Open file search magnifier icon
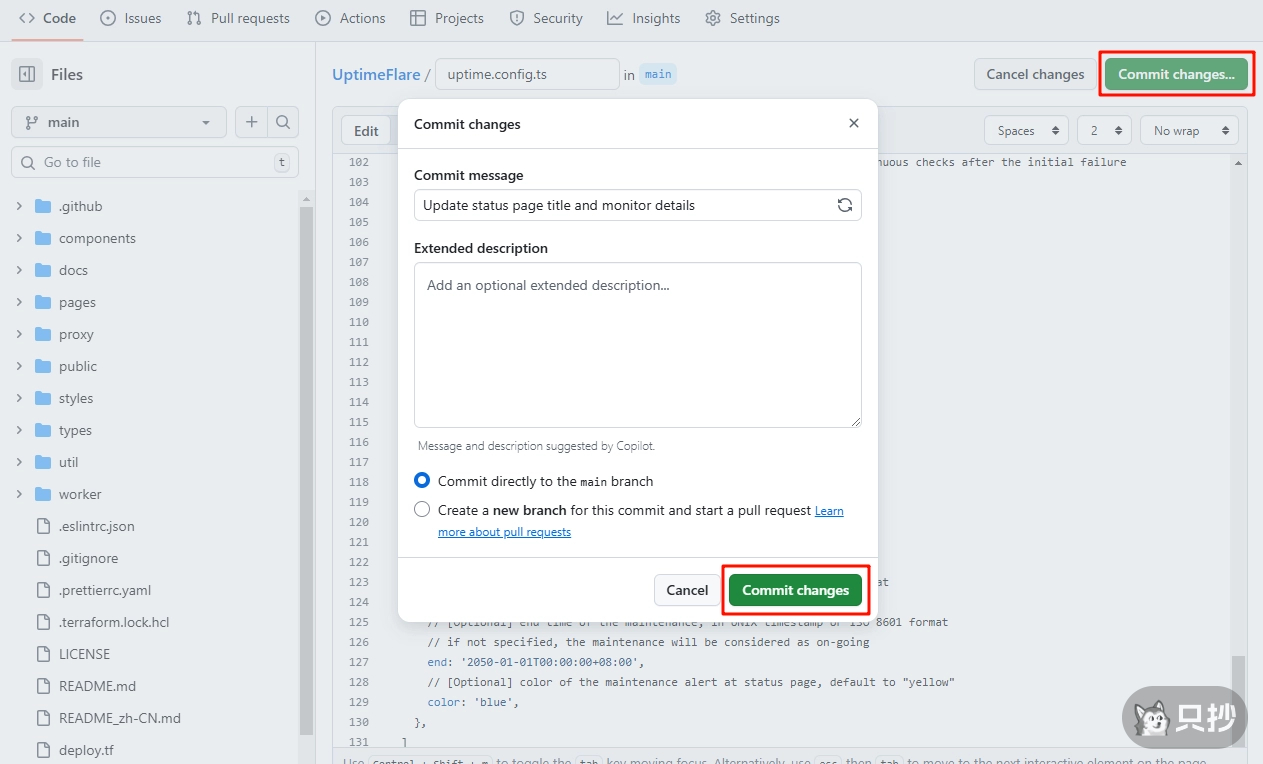The height and width of the screenshot is (764, 1263). pyautogui.click(x=283, y=122)
